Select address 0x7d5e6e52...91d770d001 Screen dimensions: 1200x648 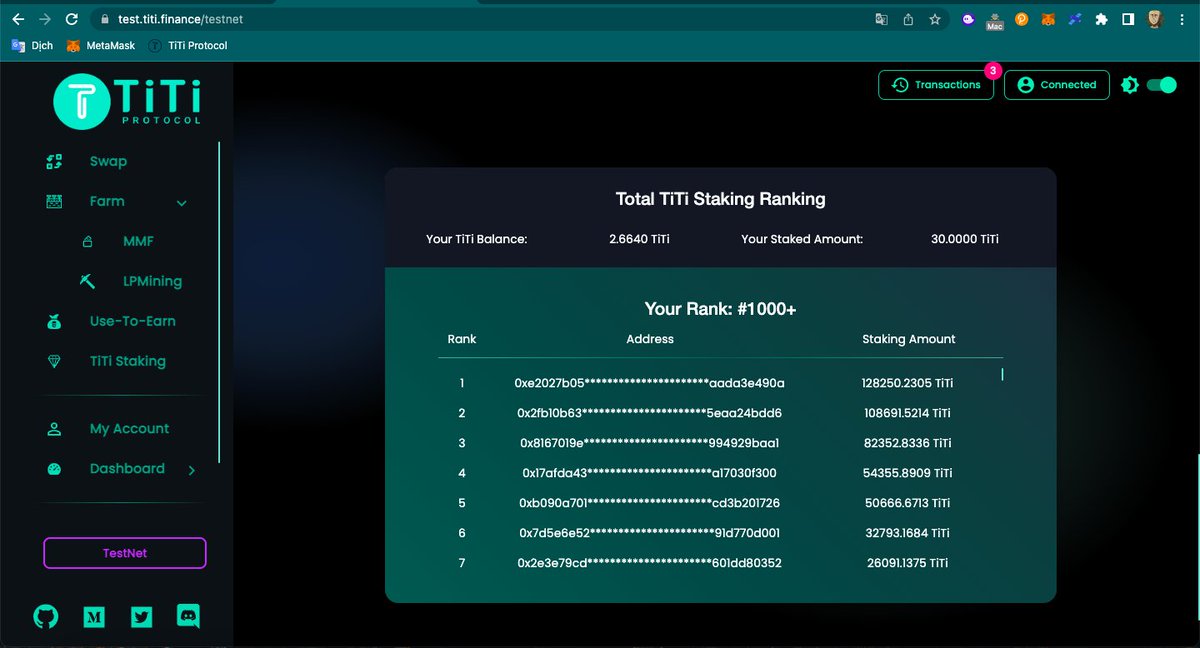pos(650,533)
